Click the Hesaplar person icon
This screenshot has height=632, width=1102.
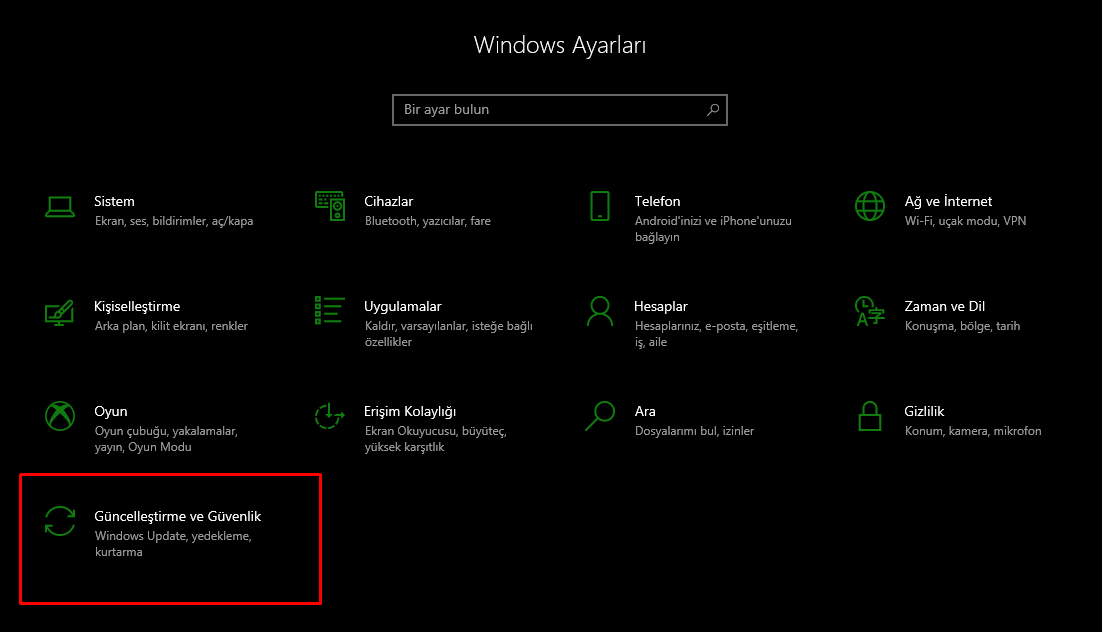(599, 311)
